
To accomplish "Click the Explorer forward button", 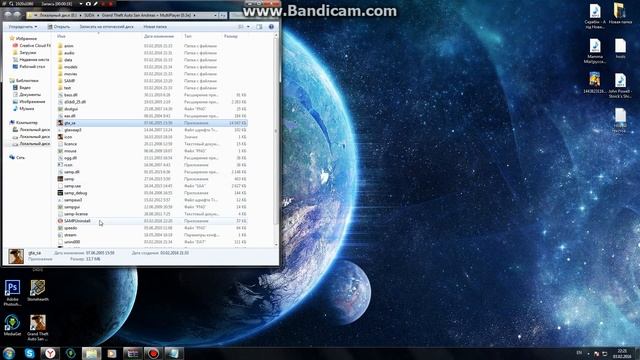I will pos(17,15).
